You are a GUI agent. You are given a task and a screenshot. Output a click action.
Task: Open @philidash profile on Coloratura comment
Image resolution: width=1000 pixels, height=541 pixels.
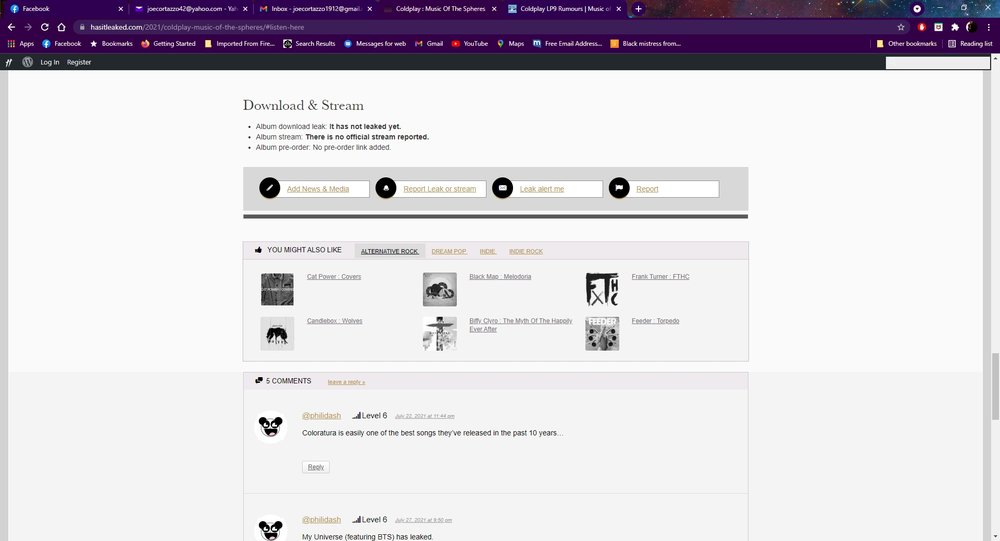(x=321, y=415)
